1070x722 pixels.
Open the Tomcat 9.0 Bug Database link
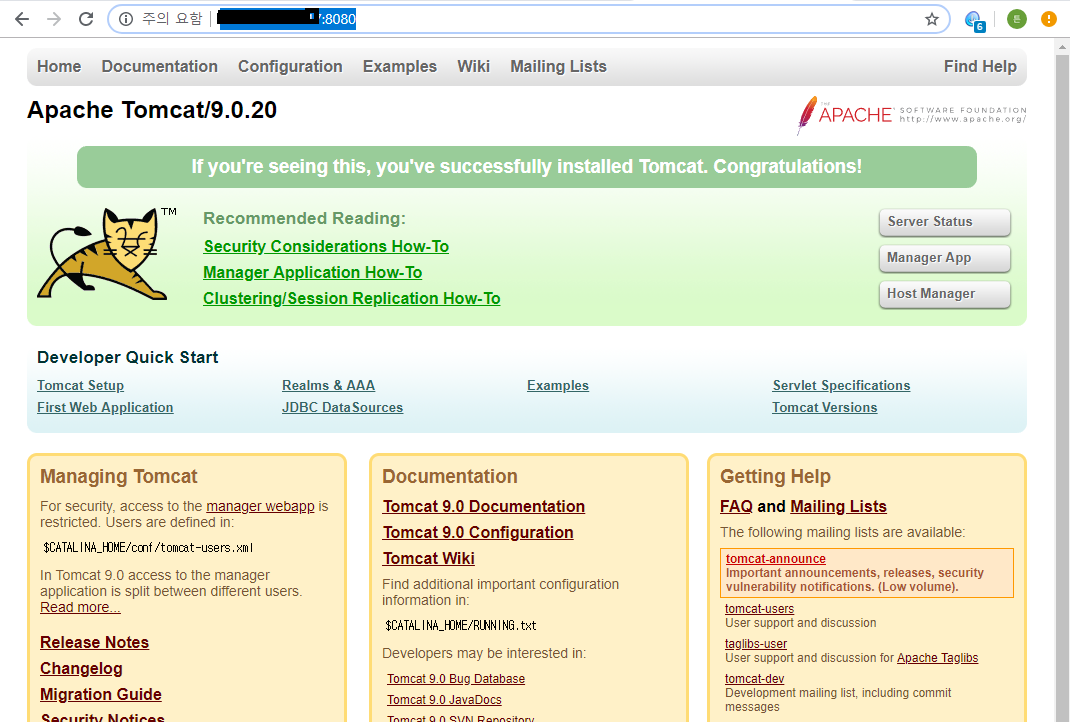point(456,679)
